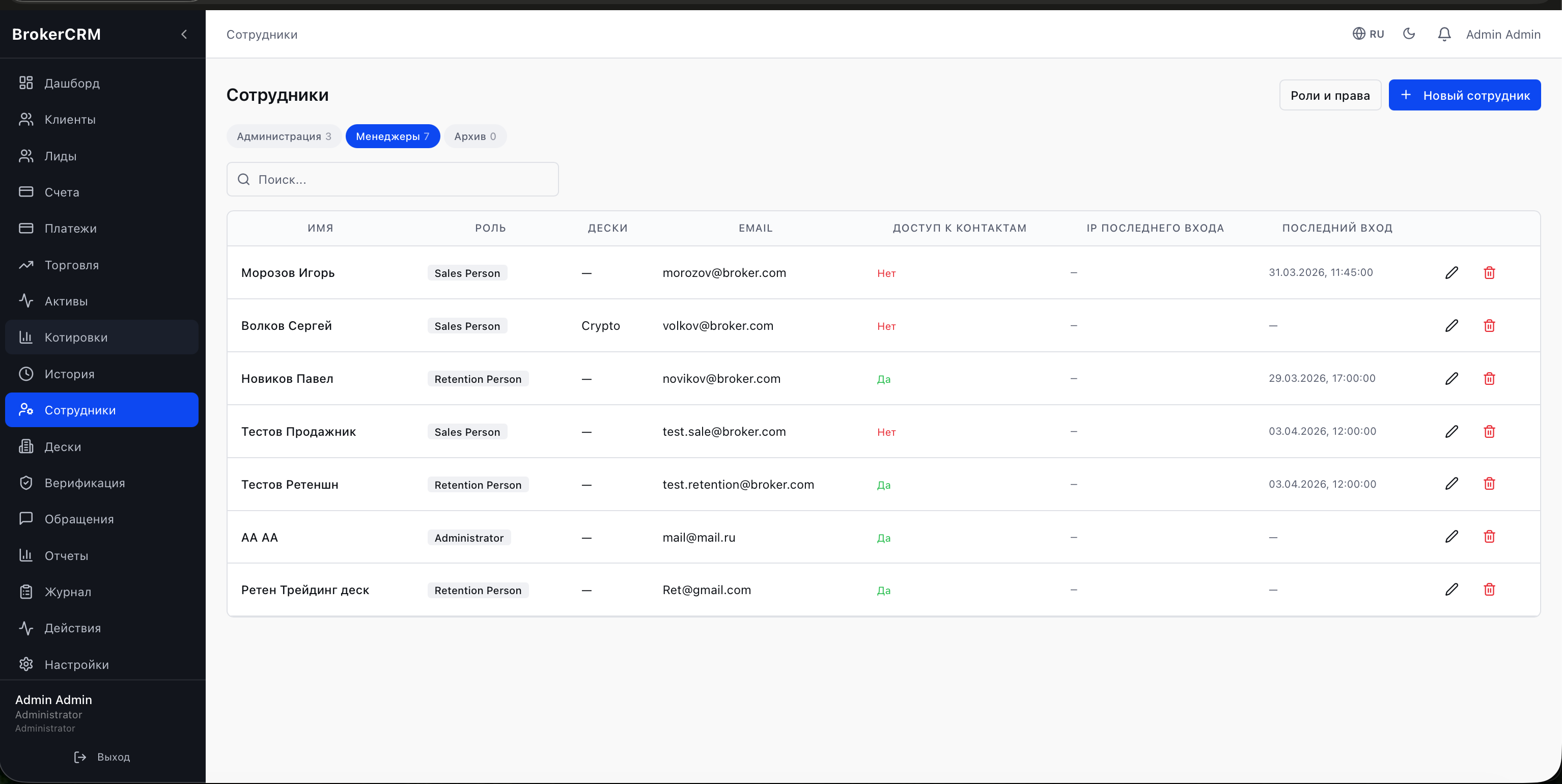Edit employee Морозов Игорь

[1452, 272]
